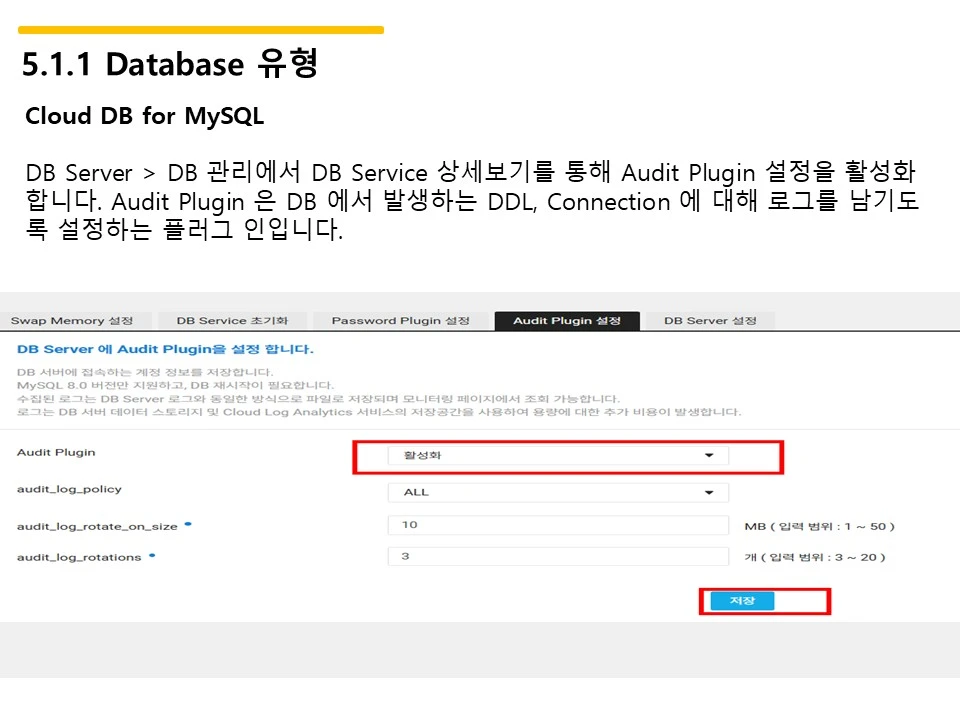
Task: Click the 'MB ( 입력 범위 : 1 ~ 50 )' hint
Action: point(819,527)
